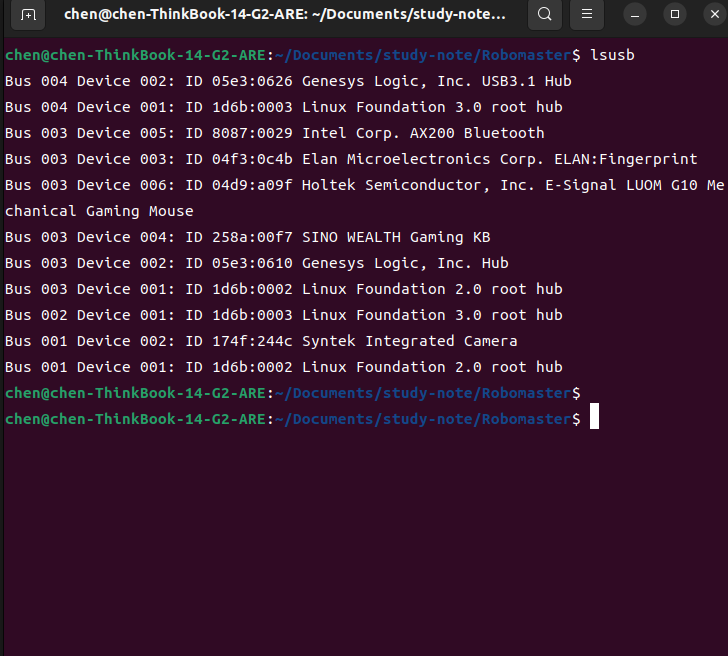The image size is (728, 656).
Task: Open a new terminal tab
Action: 28,15
